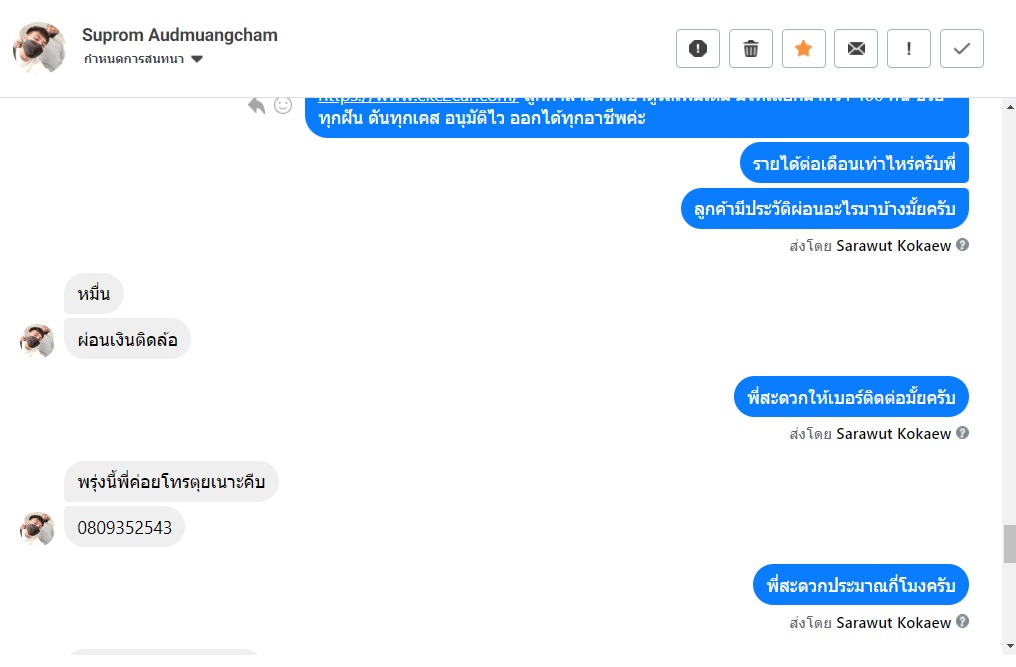This screenshot has height=667, width=1016.
Task: Delete conversation using the trash can icon
Action: click(x=751, y=49)
